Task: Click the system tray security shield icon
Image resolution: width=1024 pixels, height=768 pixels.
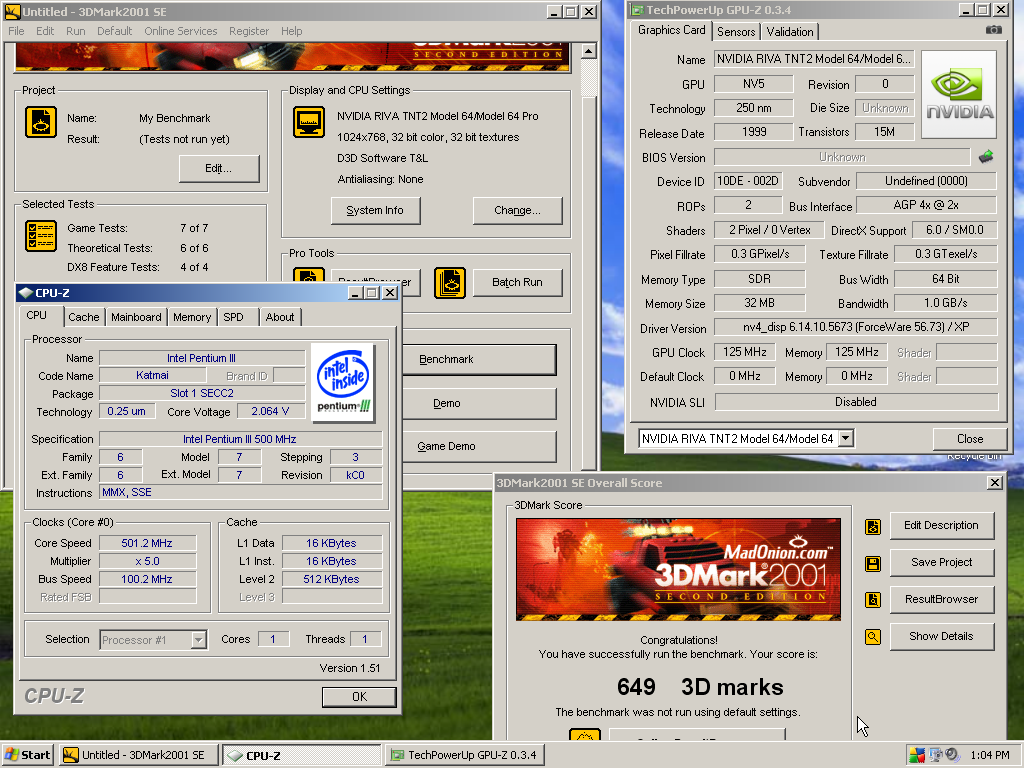Action: click(x=917, y=755)
